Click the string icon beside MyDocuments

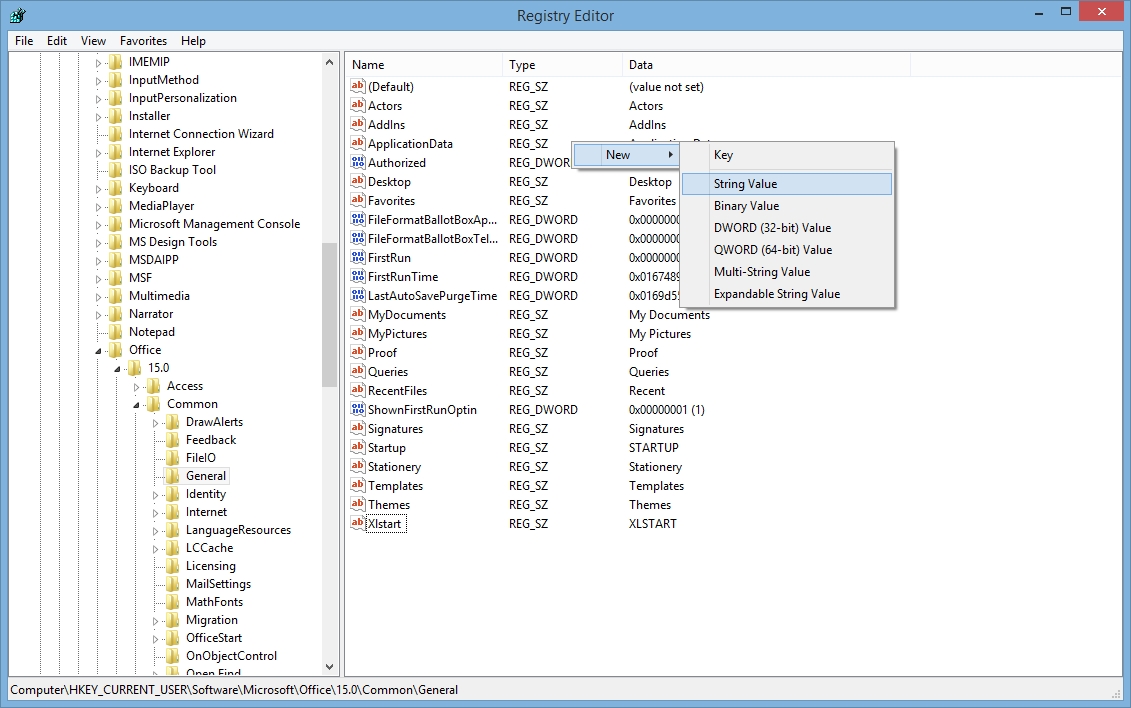(x=358, y=314)
